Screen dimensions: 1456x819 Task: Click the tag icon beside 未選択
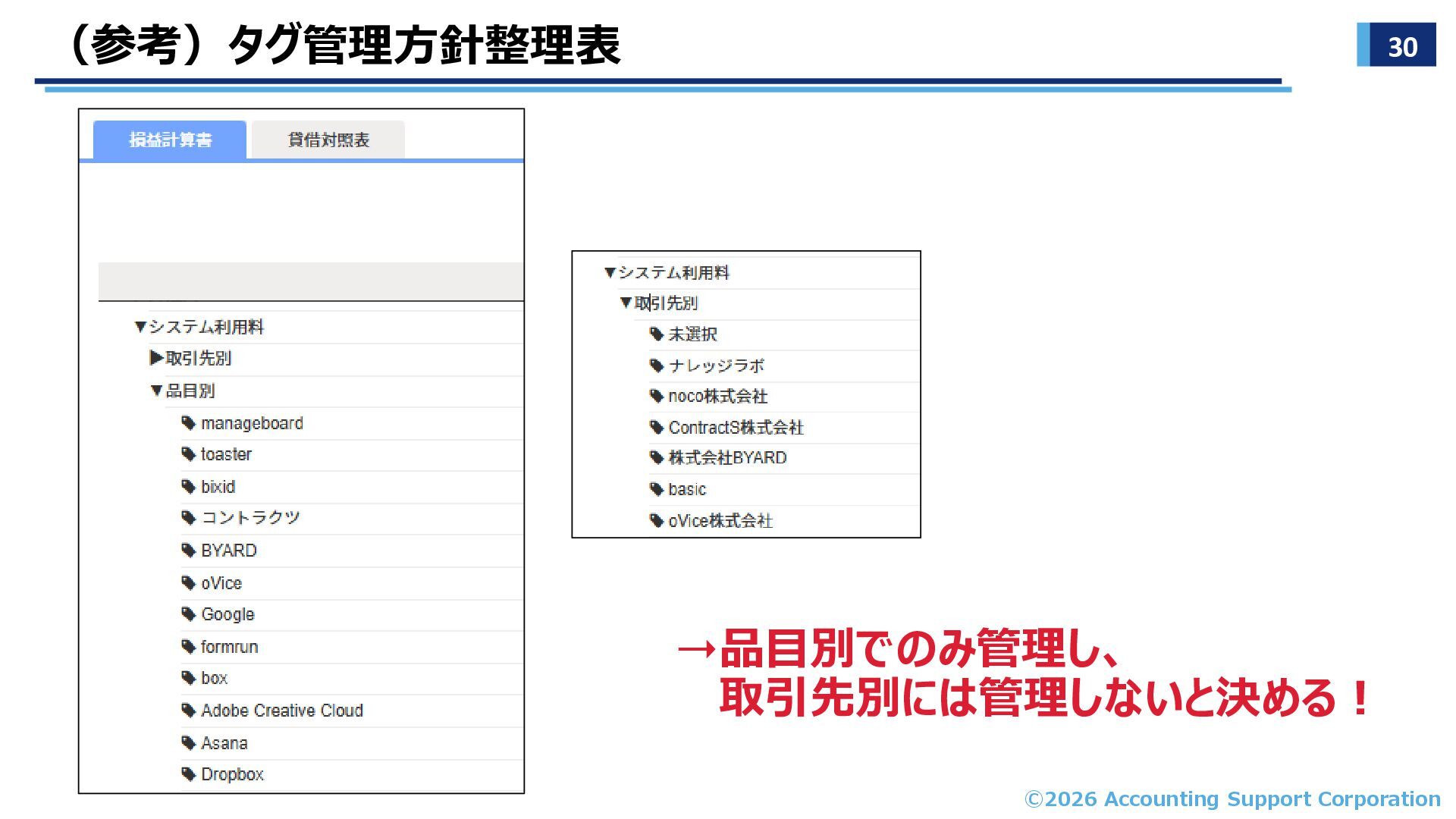click(x=657, y=334)
